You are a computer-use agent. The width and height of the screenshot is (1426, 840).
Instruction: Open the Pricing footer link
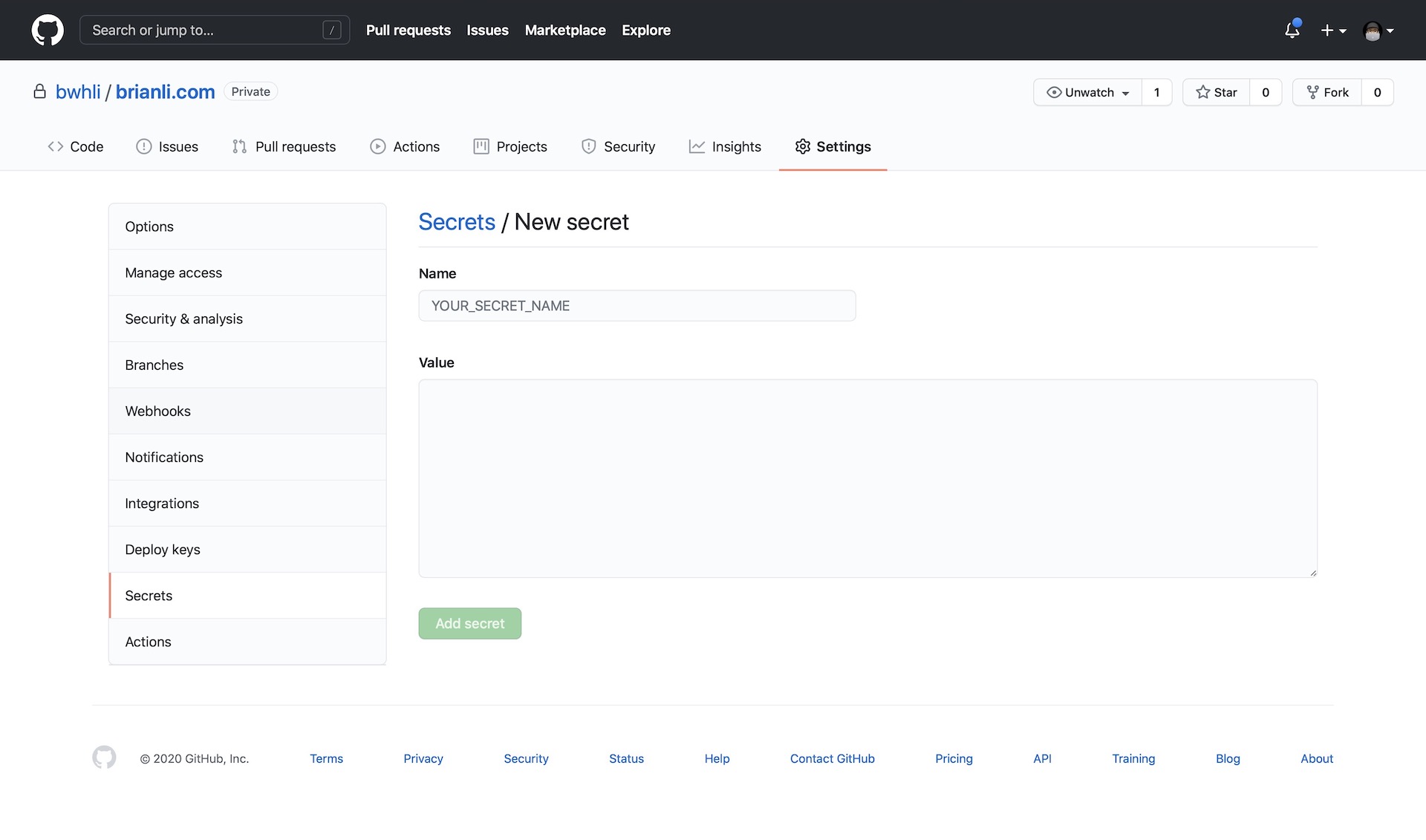[x=954, y=758]
